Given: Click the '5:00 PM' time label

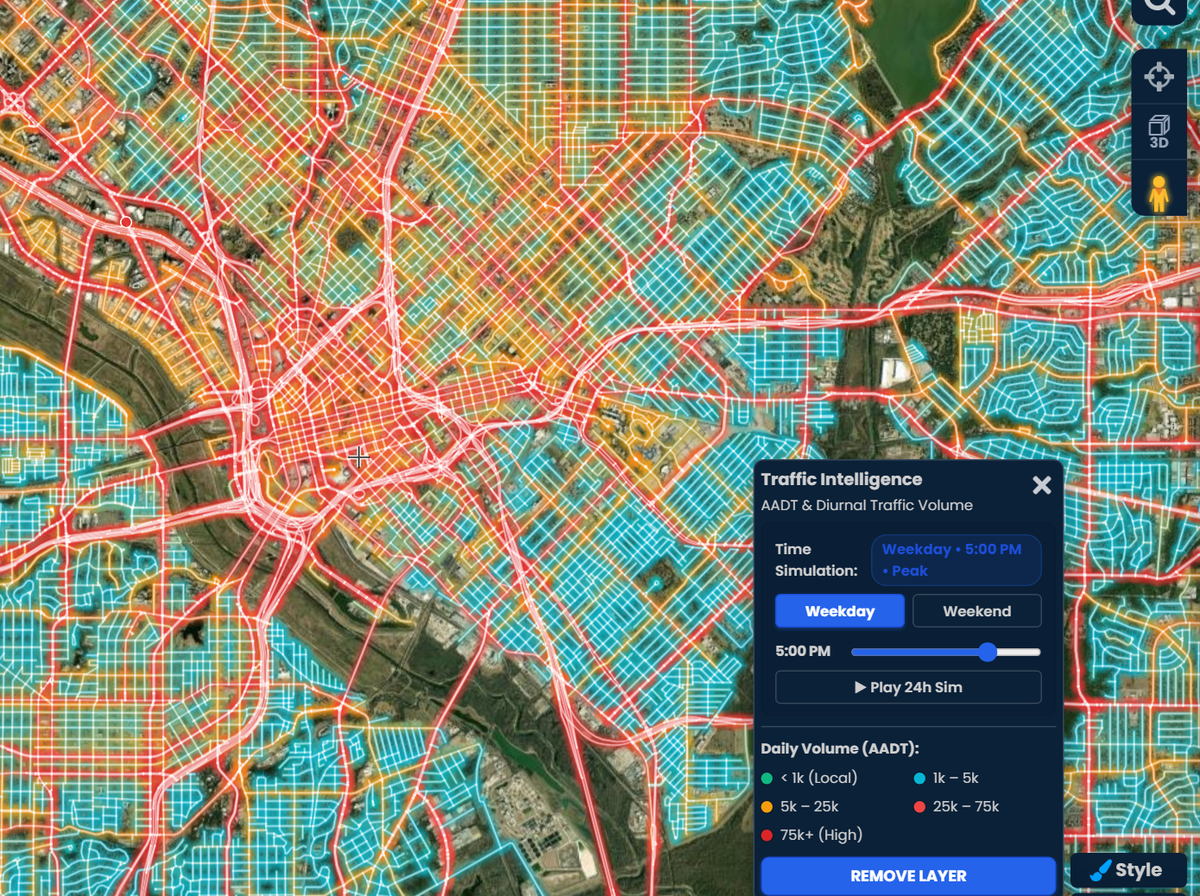Looking at the screenshot, I should (x=803, y=652).
